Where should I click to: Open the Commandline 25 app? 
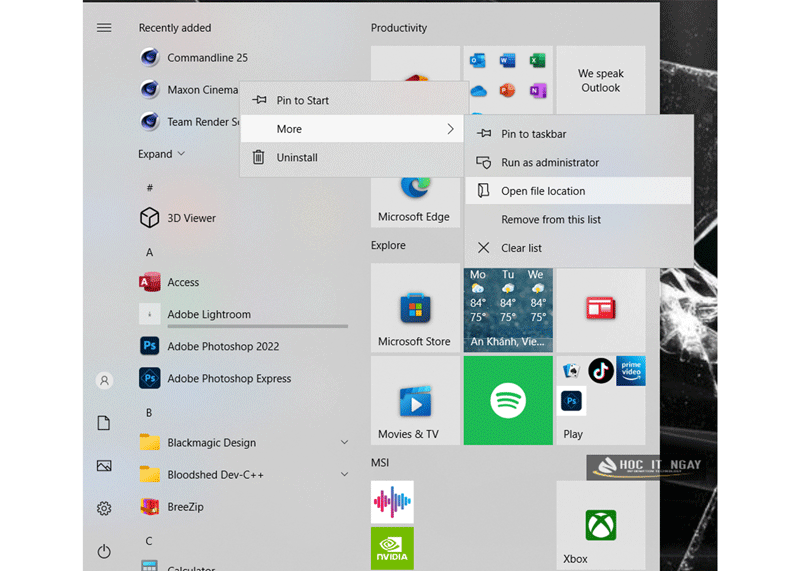[194, 58]
